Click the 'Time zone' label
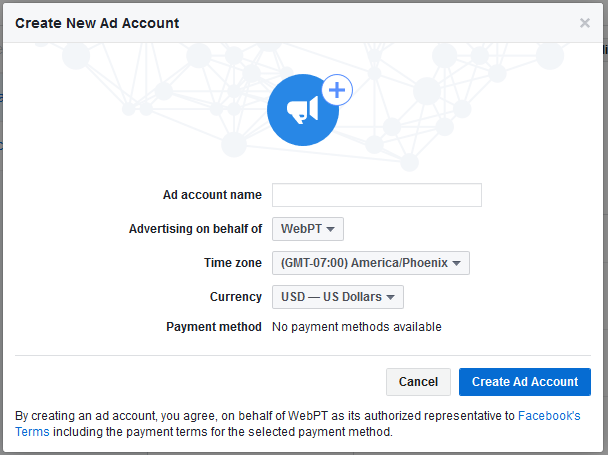The height and width of the screenshot is (455, 608). [233, 263]
